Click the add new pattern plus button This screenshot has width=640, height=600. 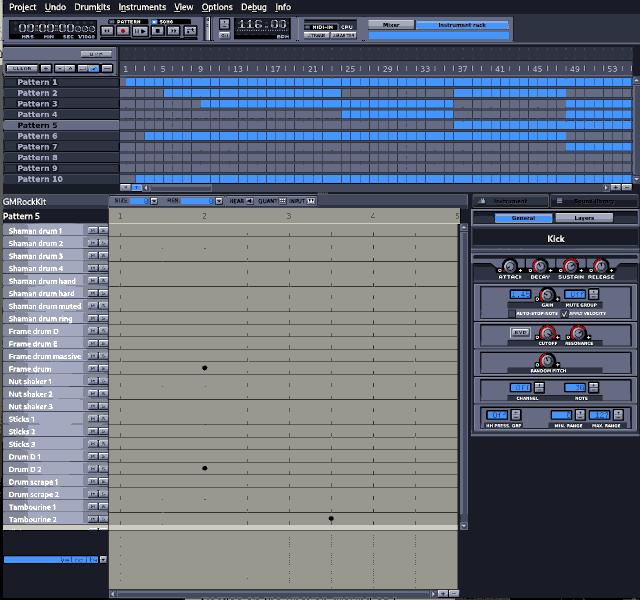[x=46, y=69]
